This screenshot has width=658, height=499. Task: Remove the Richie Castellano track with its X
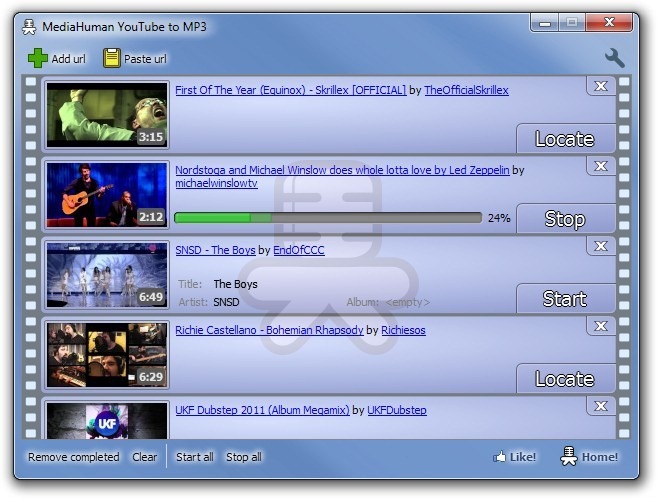[x=601, y=326]
